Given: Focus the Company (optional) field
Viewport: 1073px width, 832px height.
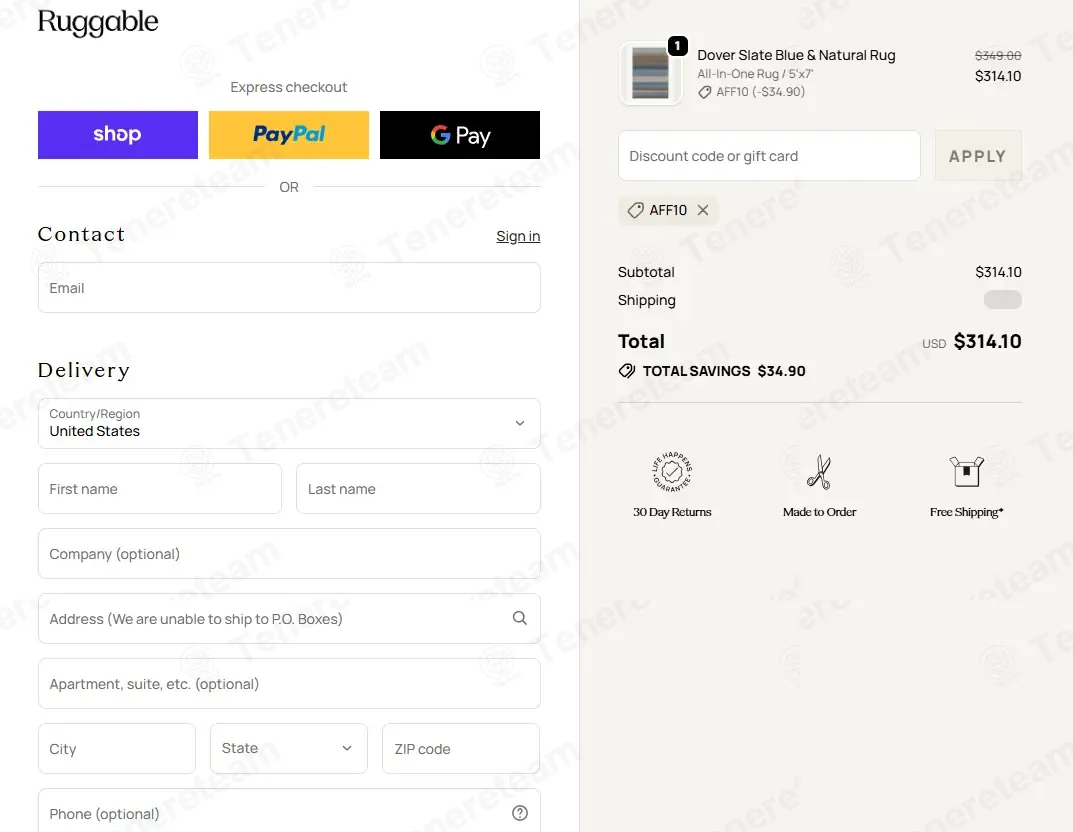Looking at the screenshot, I should coord(289,554).
